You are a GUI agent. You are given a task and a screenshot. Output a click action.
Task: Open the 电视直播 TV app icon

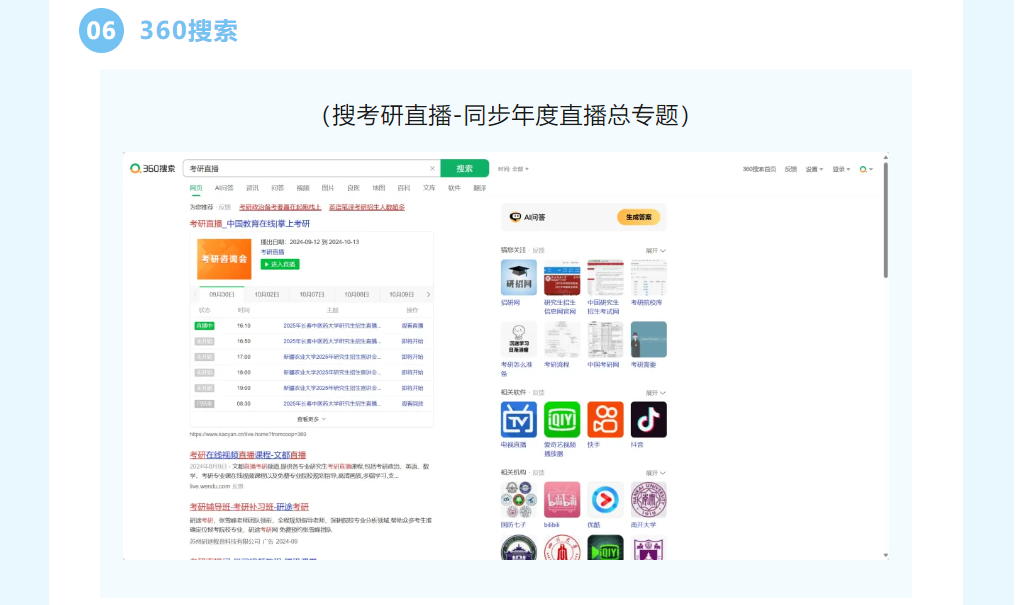pos(518,420)
